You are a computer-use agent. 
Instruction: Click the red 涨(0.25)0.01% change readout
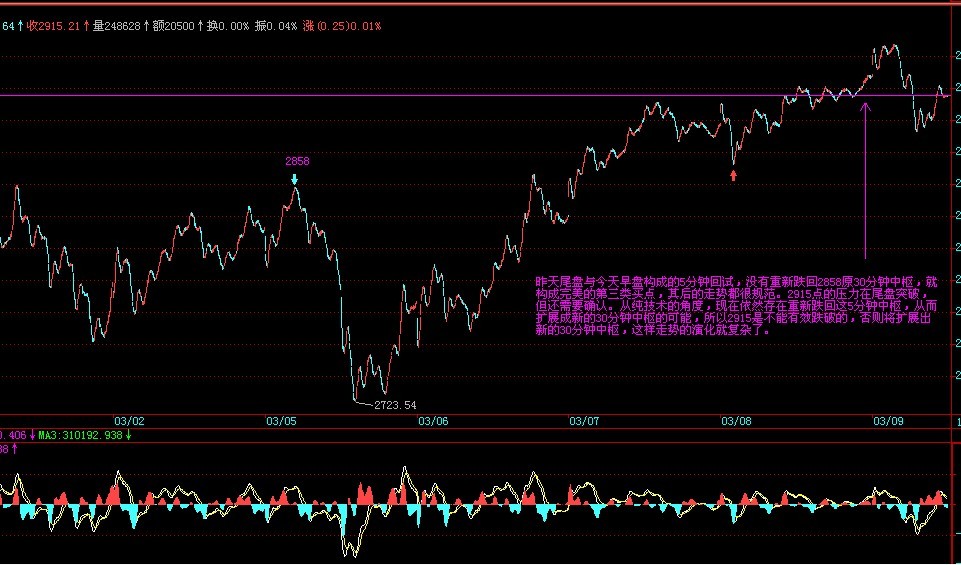click(x=342, y=26)
